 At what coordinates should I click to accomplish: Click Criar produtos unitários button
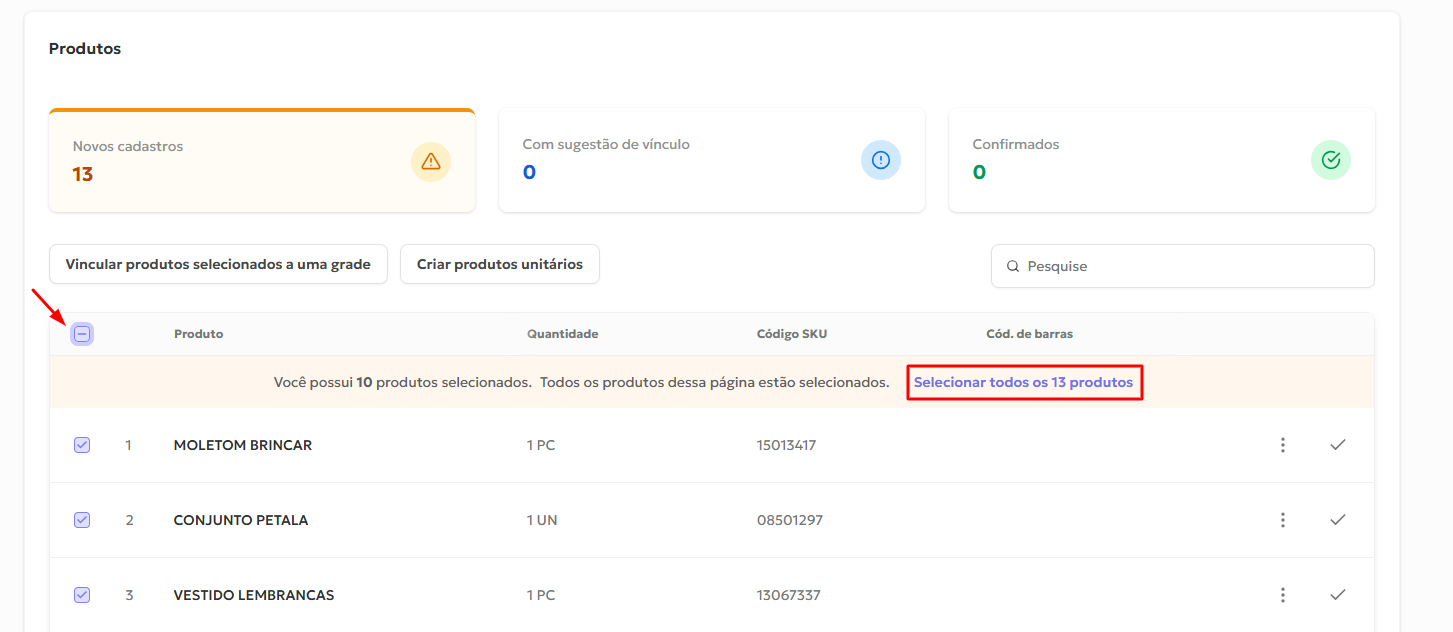point(499,265)
